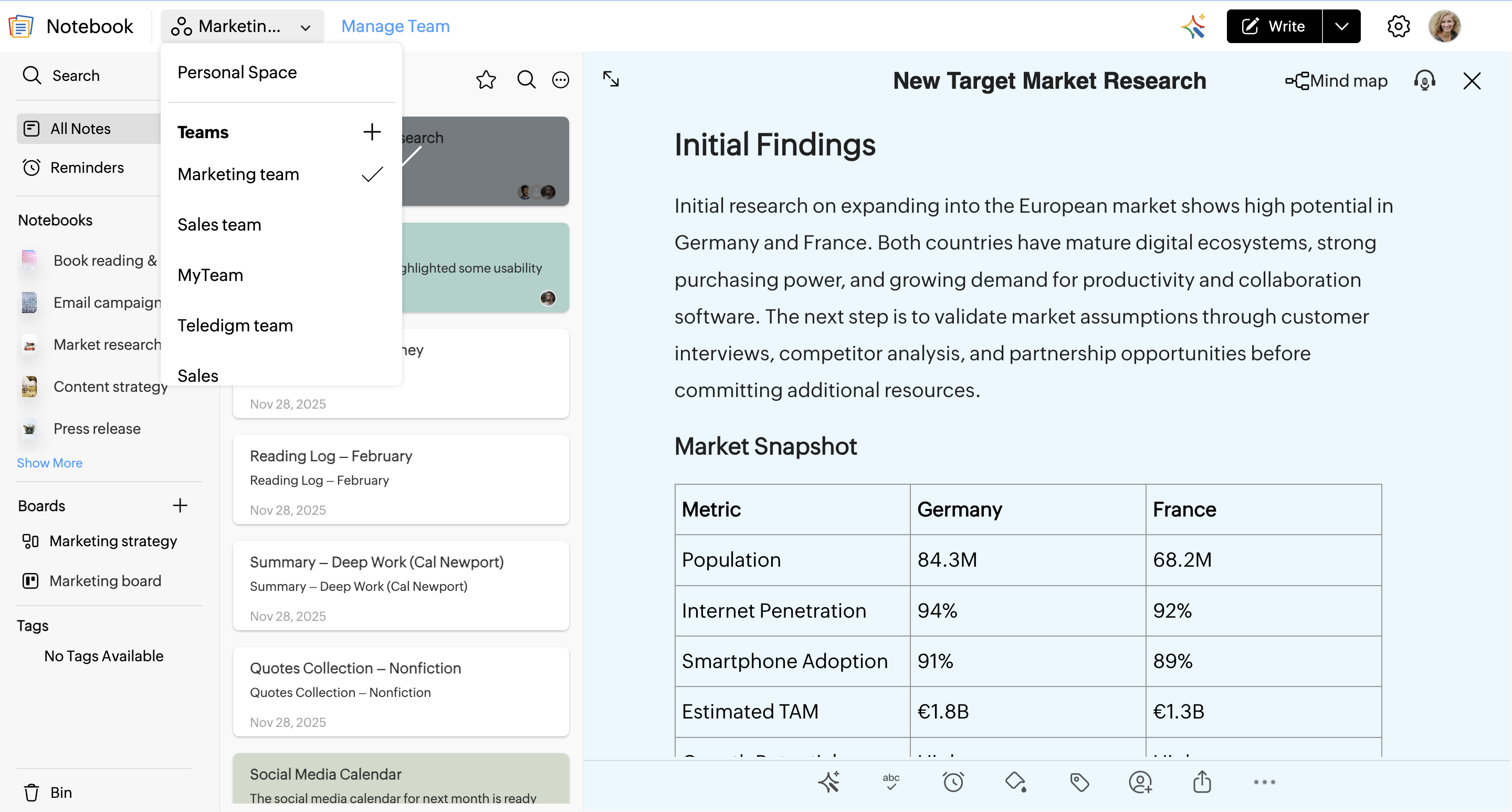Open the Mind map view

[x=1337, y=80]
